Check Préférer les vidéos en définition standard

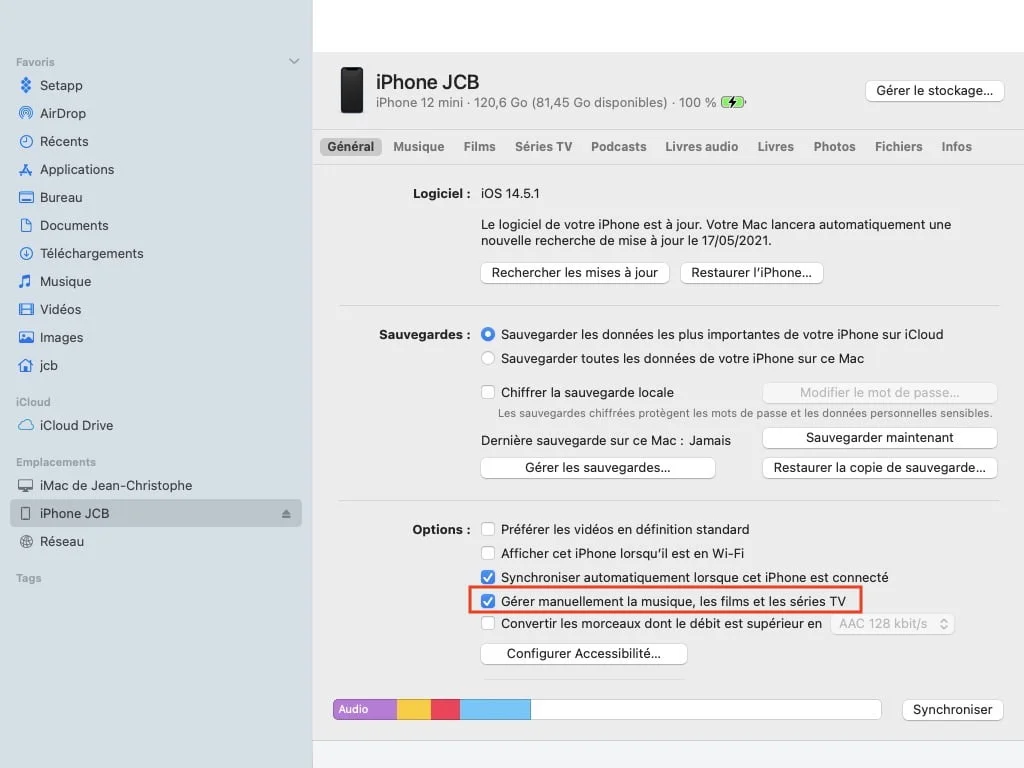(488, 529)
